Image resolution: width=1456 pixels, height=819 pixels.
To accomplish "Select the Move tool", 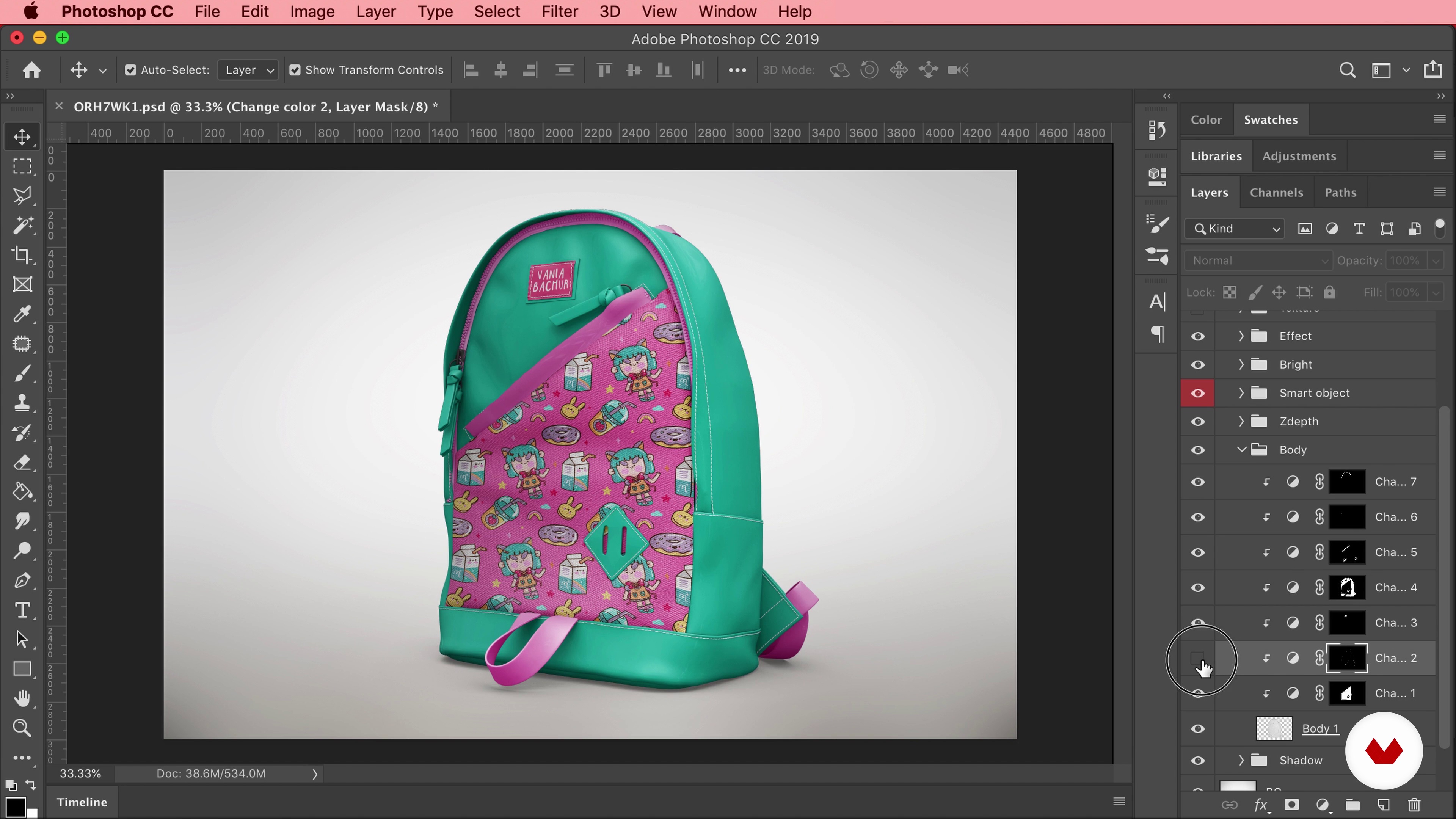I will click(22, 136).
